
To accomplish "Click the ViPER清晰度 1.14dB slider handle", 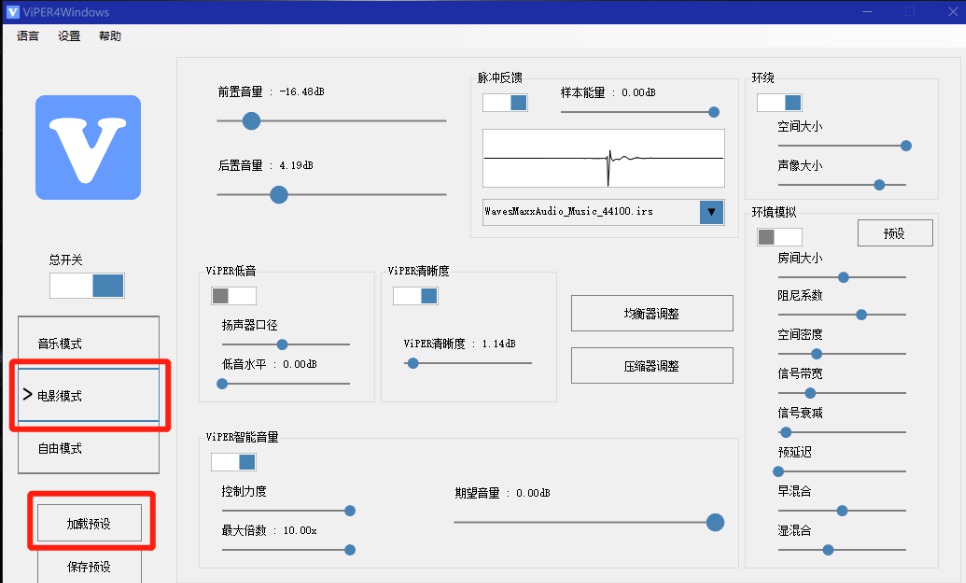I will pyautogui.click(x=413, y=364).
